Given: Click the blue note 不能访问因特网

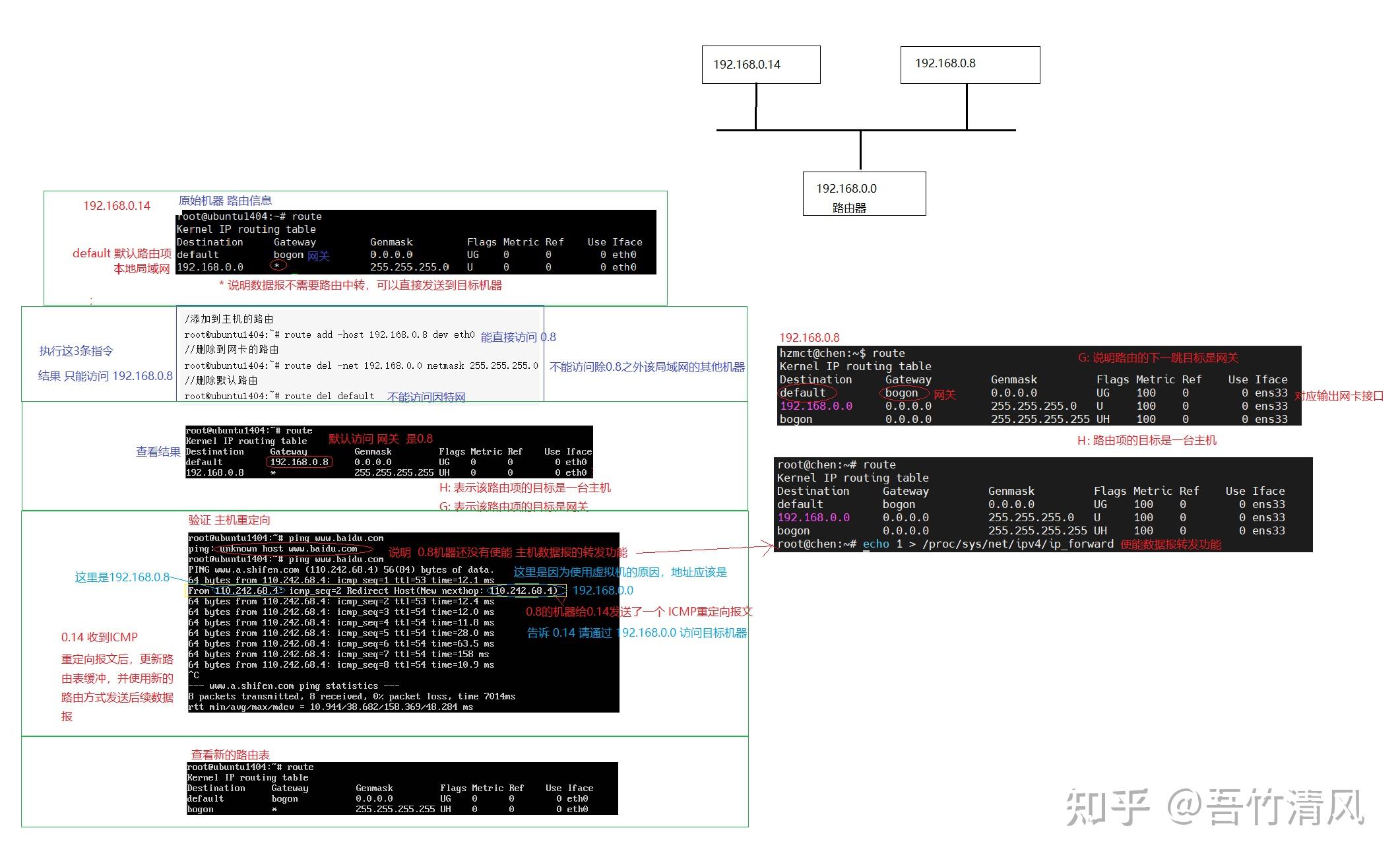Looking at the screenshot, I should pyautogui.click(x=426, y=397).
